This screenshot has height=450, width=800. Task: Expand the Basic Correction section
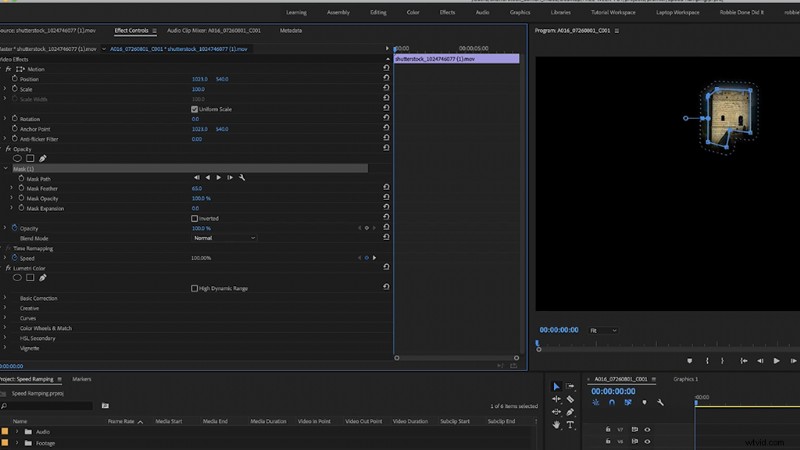pyautogui.click(x=5, y=298)
